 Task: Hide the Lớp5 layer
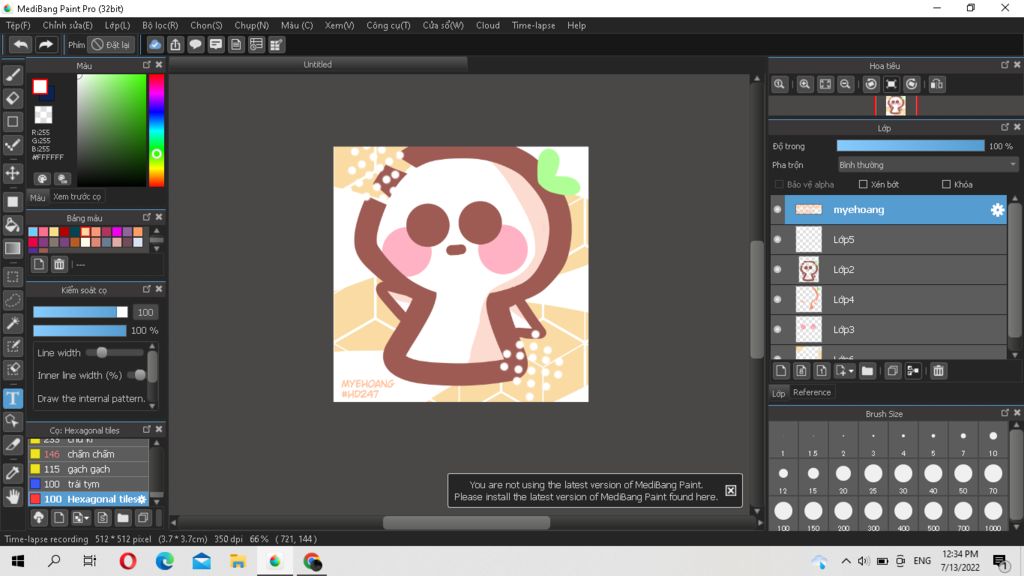pos(777,240)
